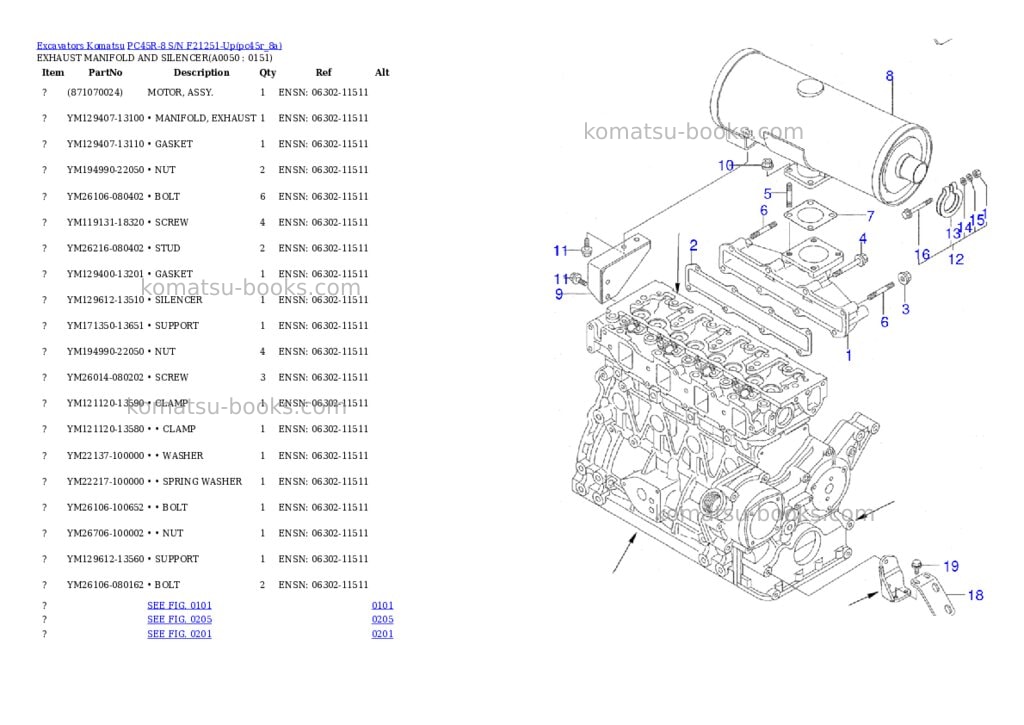The width and height of the screenshot is (1024, 725).
Task: Select part number YM121120-13590
Action: 105,403
